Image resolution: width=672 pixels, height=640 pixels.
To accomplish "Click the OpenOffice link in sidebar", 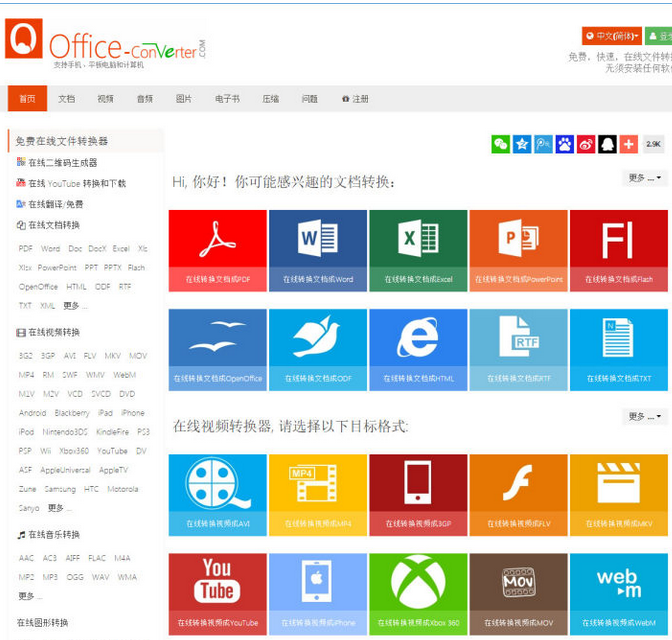I will coord(38,286).
